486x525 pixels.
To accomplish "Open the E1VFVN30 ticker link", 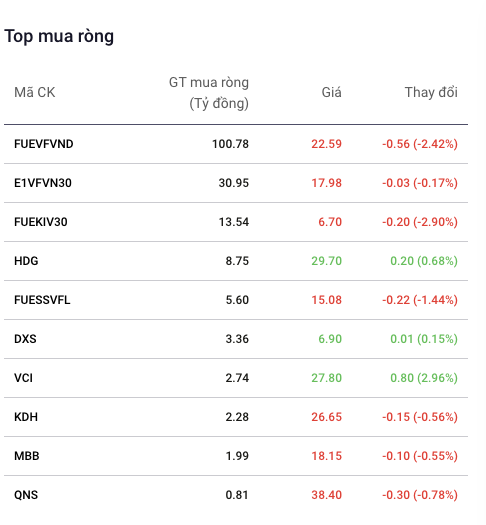I will pyautogui.click(x=43, y=183).
